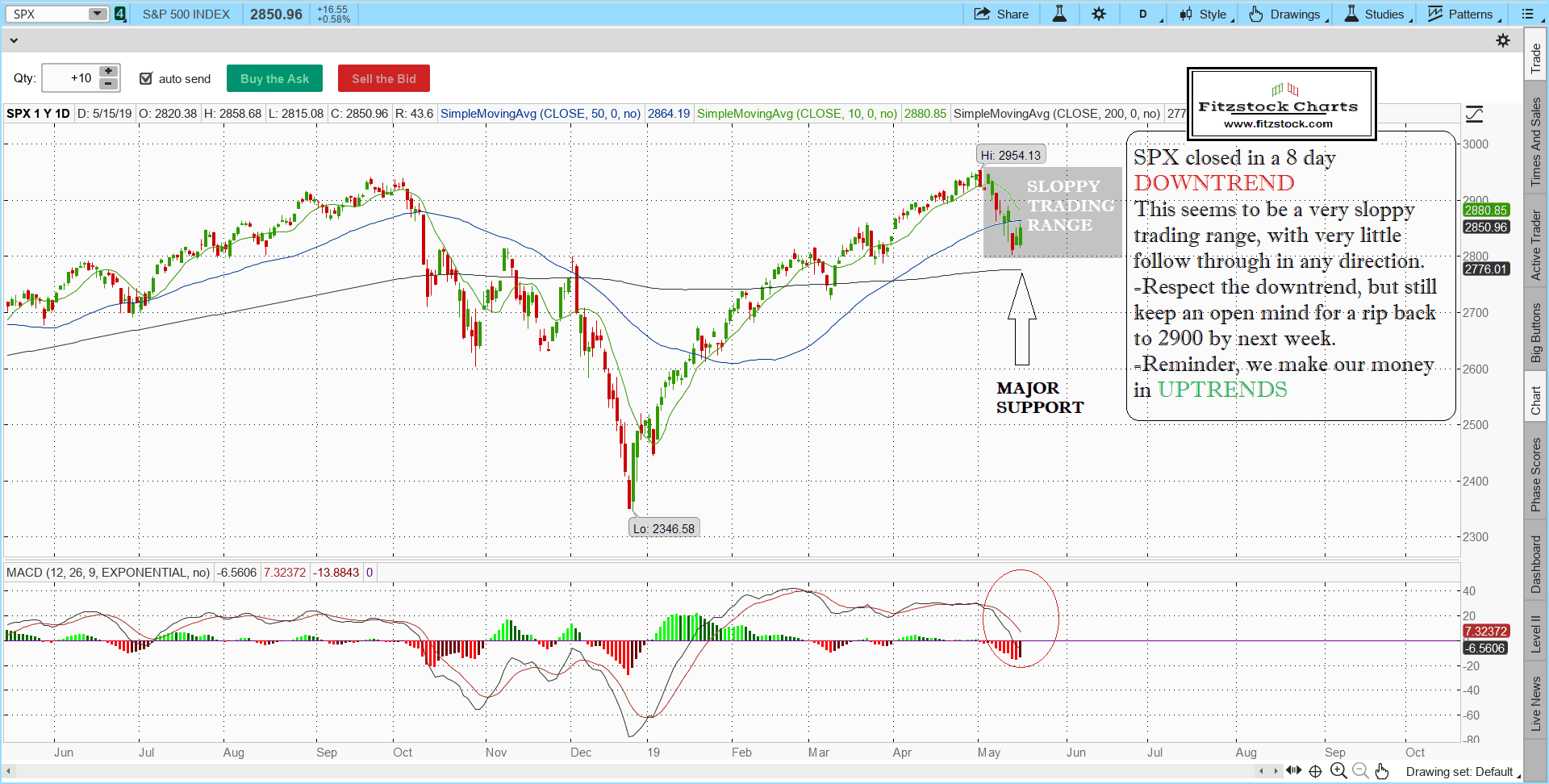This screenshot has height=784, width=1549.
Task: Switch to the Active Trader side tab
Action: click(x=1535, y=245)
